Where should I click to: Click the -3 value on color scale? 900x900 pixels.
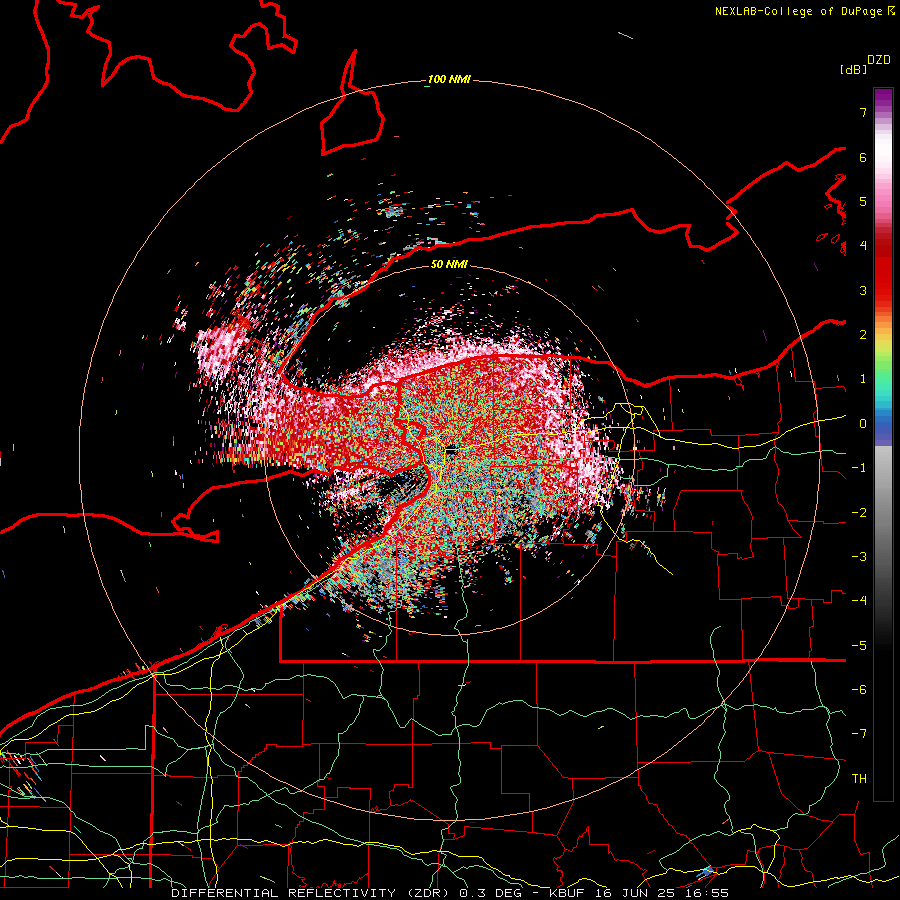[x=859, y=557]
